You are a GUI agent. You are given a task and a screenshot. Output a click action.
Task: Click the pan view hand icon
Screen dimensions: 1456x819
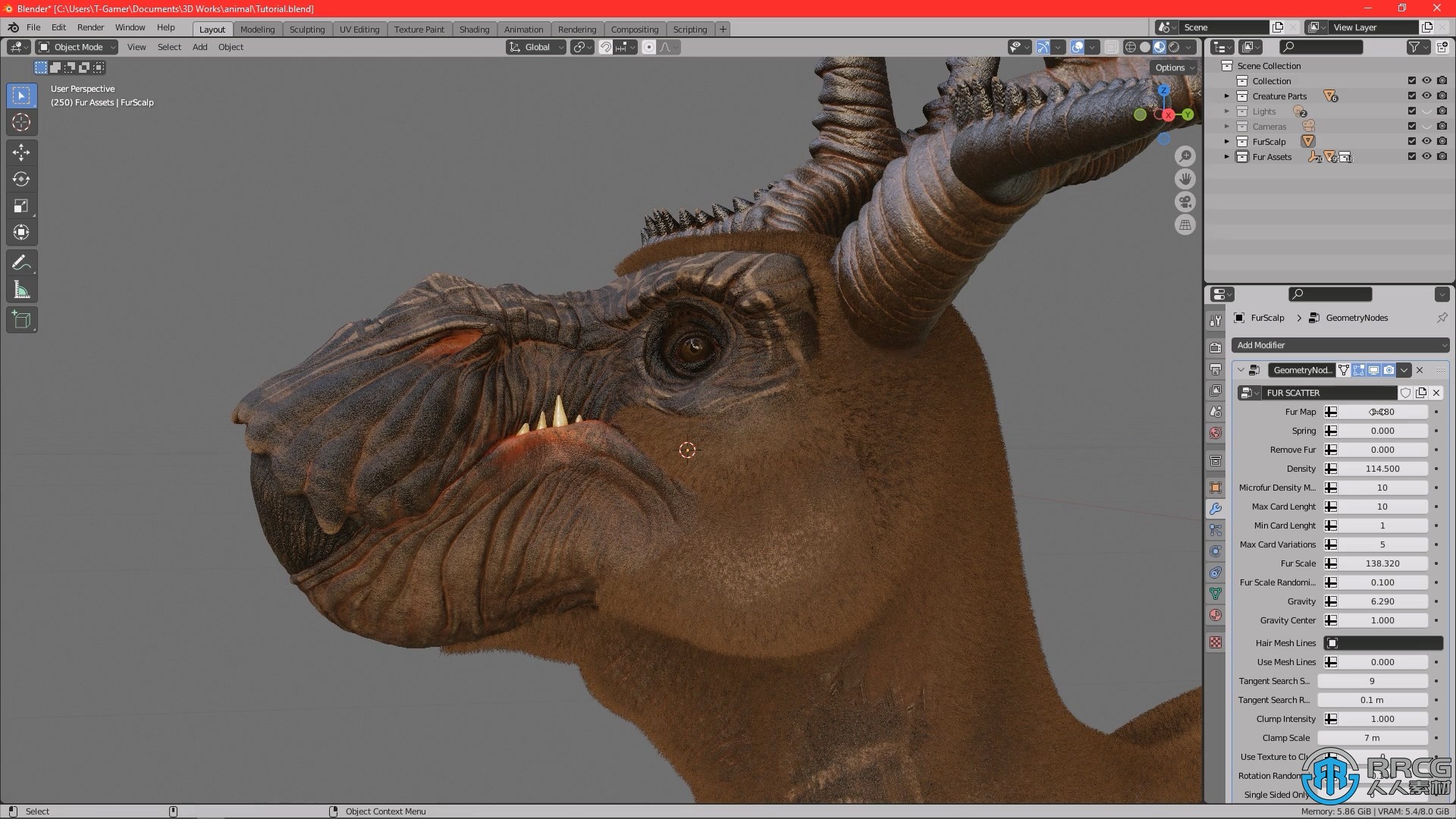[1185, 179]
